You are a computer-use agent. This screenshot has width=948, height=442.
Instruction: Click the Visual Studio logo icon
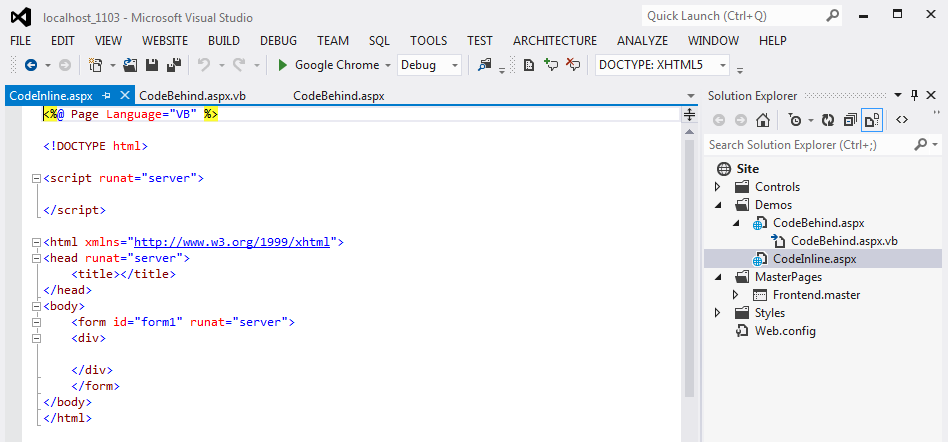(x=21, y=16)
